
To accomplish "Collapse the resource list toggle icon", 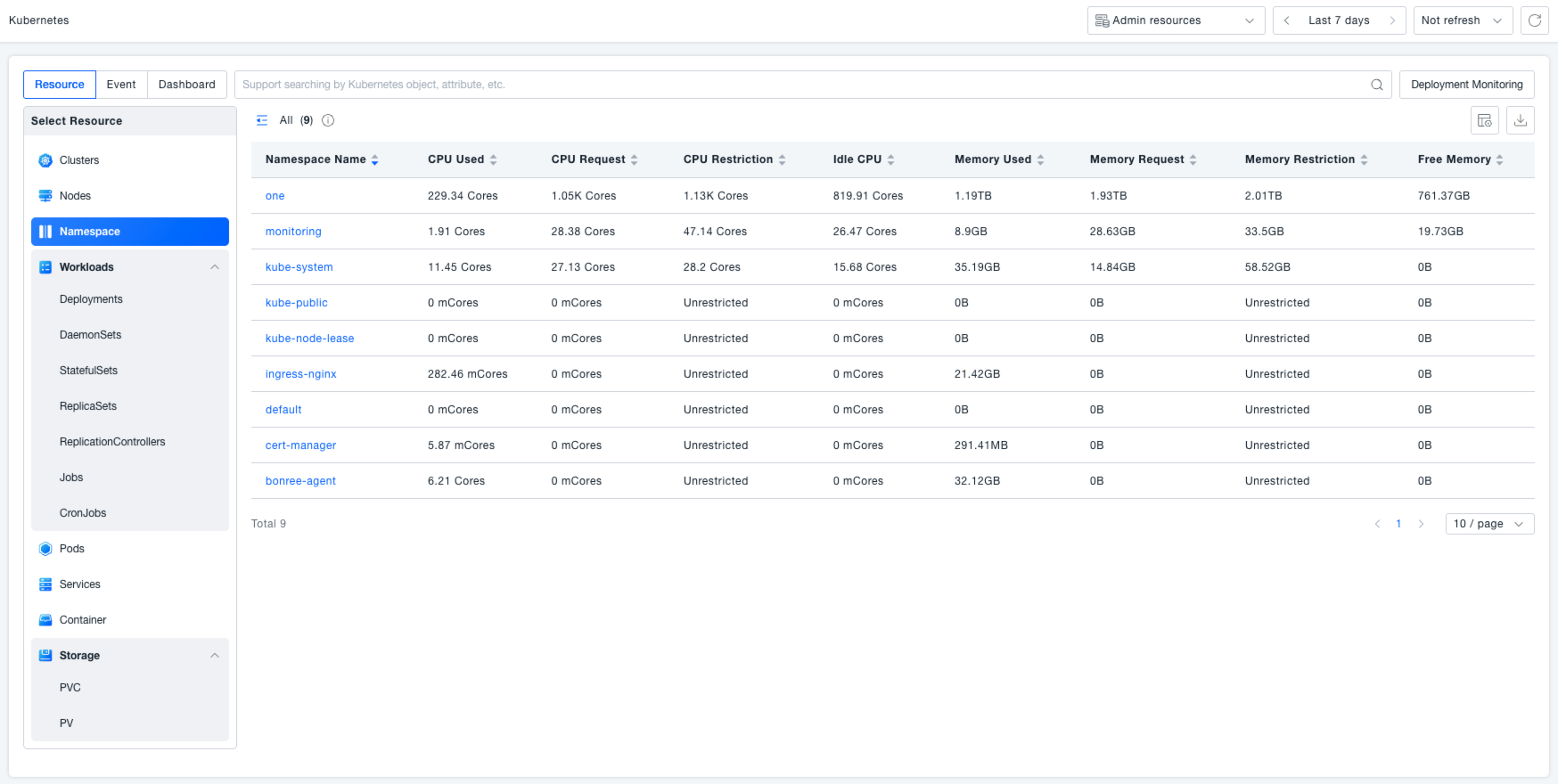I will coord(262,120).
